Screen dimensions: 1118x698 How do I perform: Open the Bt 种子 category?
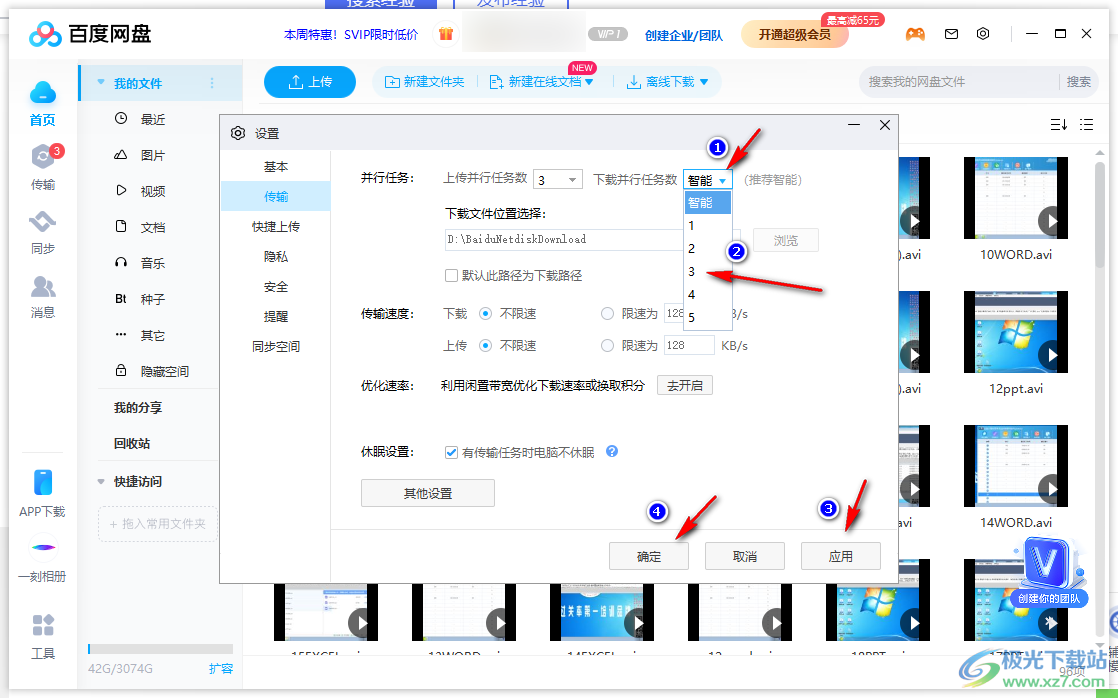click(x=140, y=299)
